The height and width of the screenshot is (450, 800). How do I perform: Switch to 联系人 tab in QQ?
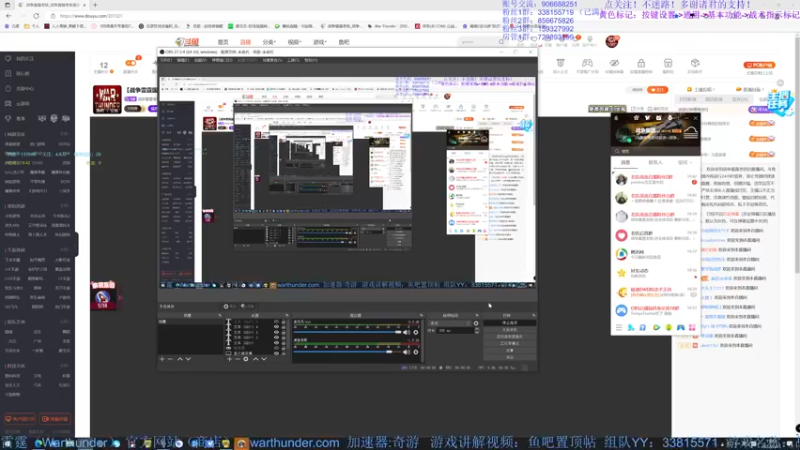coord(655,162)
